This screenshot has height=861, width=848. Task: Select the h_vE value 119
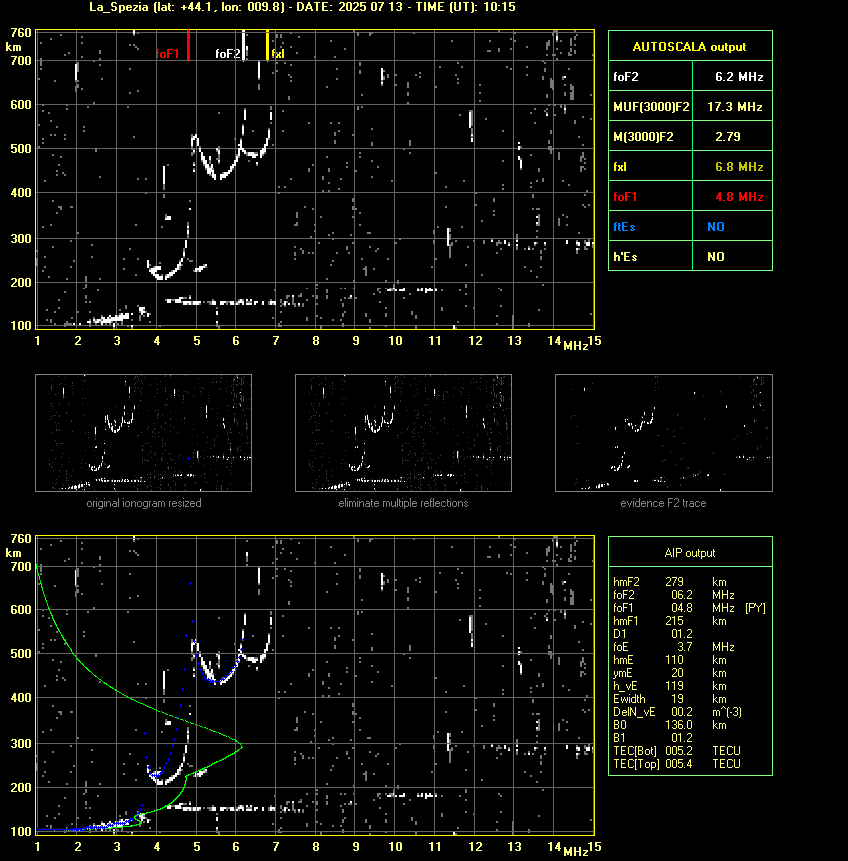[x=674, y=686]
